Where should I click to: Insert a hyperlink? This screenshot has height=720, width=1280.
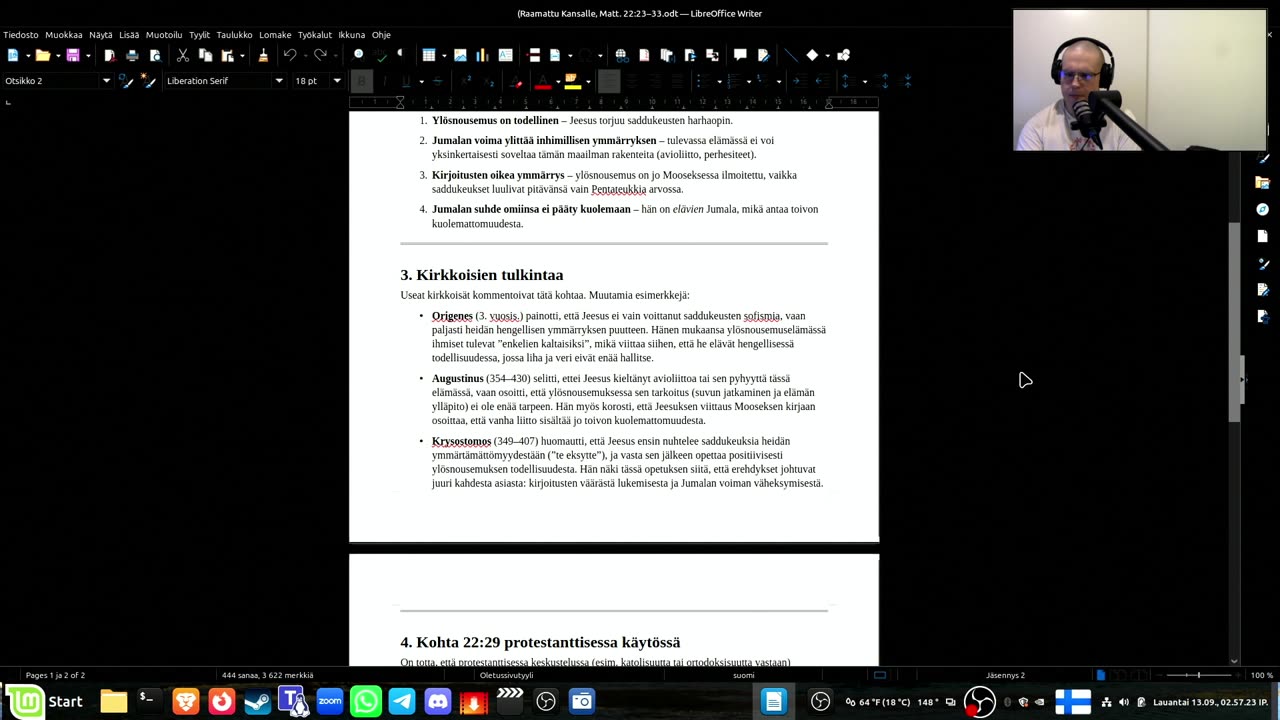[x=621, y=55]
